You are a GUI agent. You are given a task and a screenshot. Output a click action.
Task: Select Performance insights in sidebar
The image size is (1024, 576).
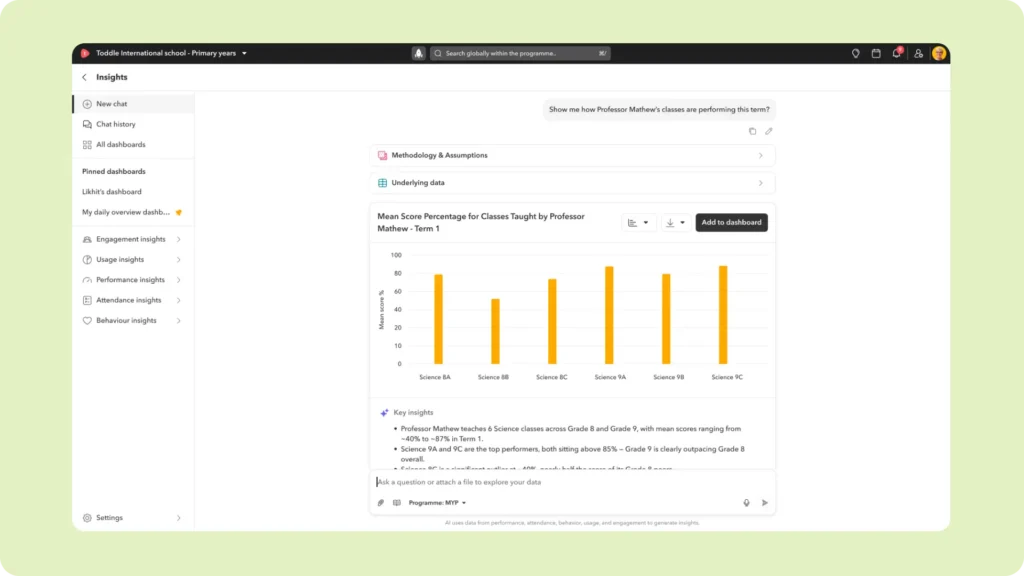pyautogui.click(x=130, y=280)
